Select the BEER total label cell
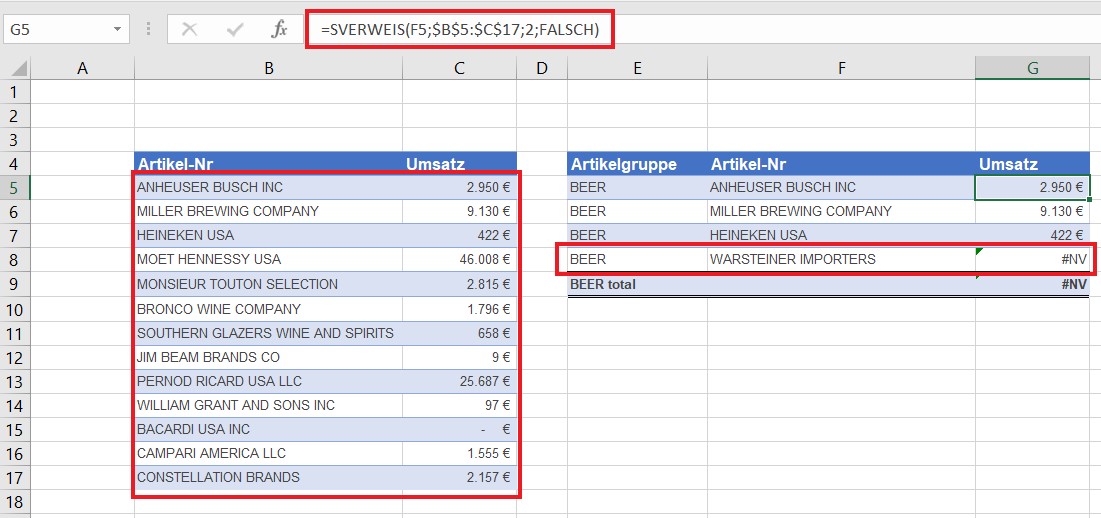The image size is (1101, 518). coord(637,284)
